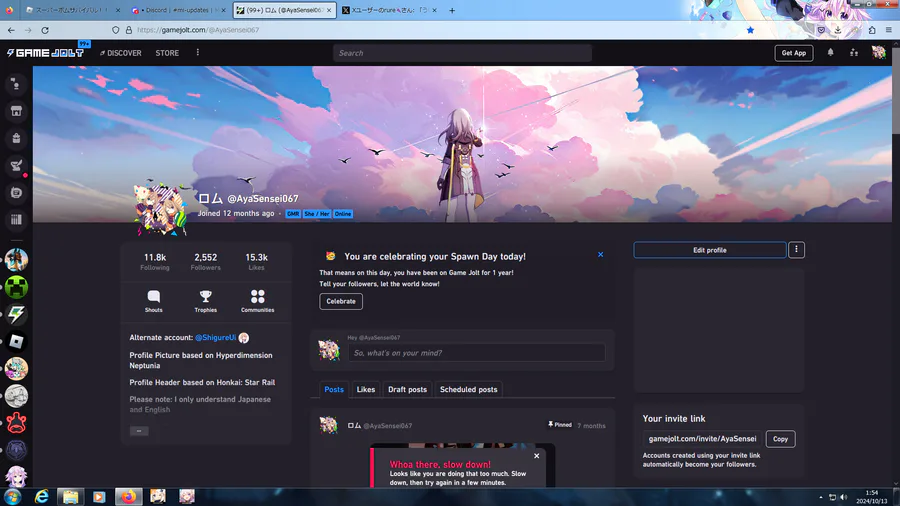Open the purple-haired anime community avatar
This screenshot has width=900, height=506.
(16, 476)
